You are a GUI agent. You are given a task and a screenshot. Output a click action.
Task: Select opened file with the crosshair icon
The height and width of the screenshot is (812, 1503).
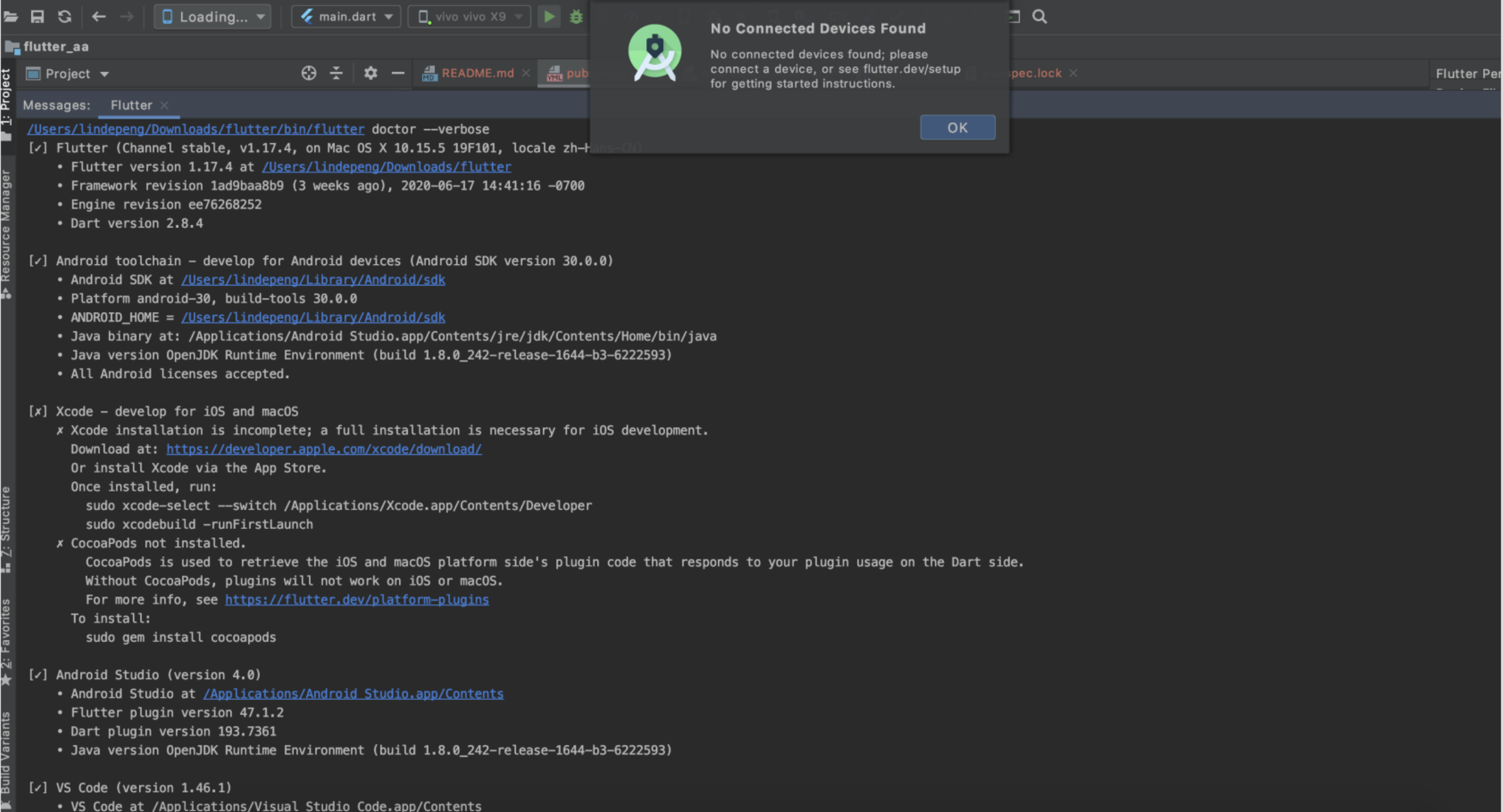pos(308,73)
